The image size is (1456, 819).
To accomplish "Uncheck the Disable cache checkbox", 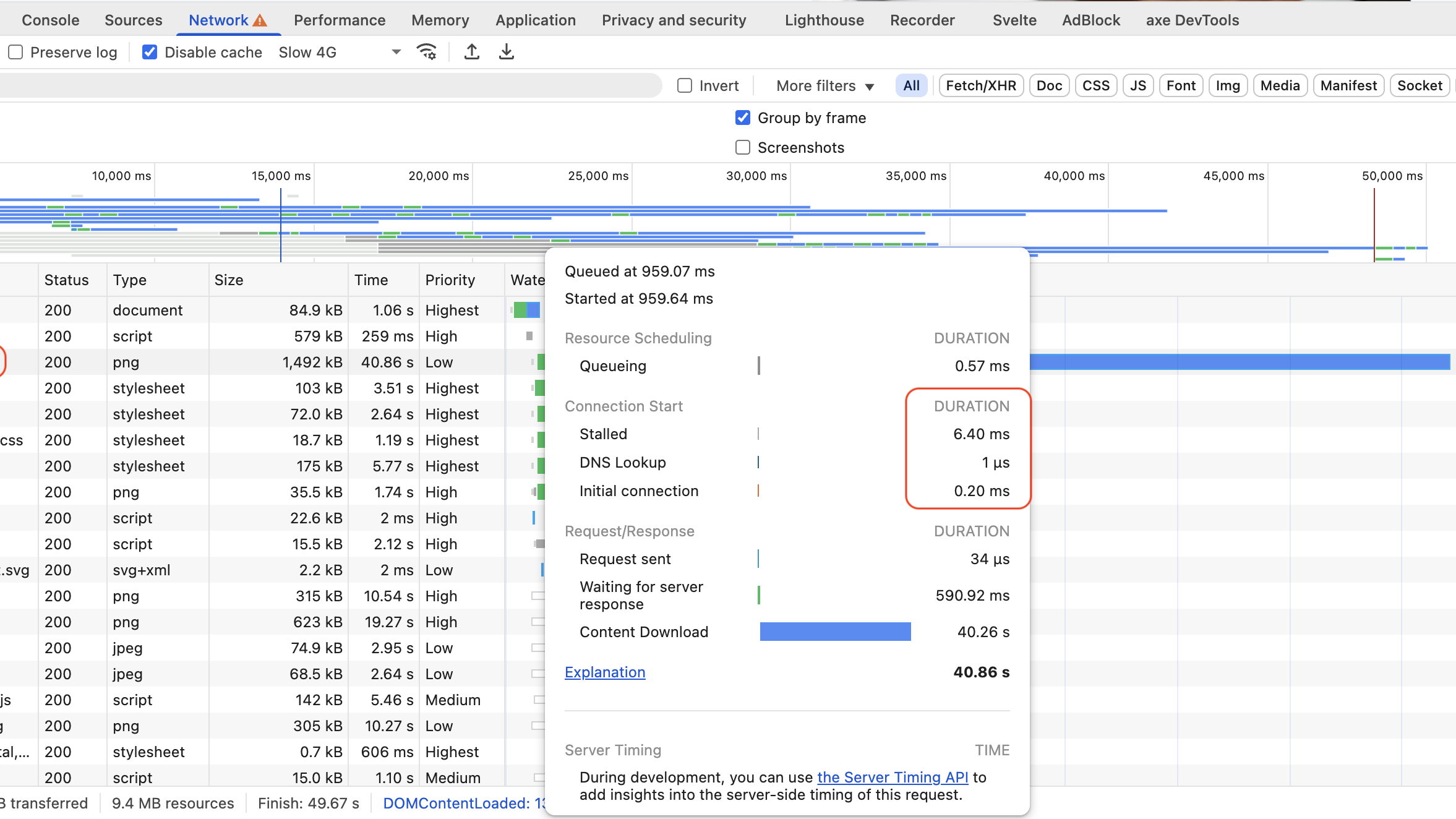I will [150, 52].
